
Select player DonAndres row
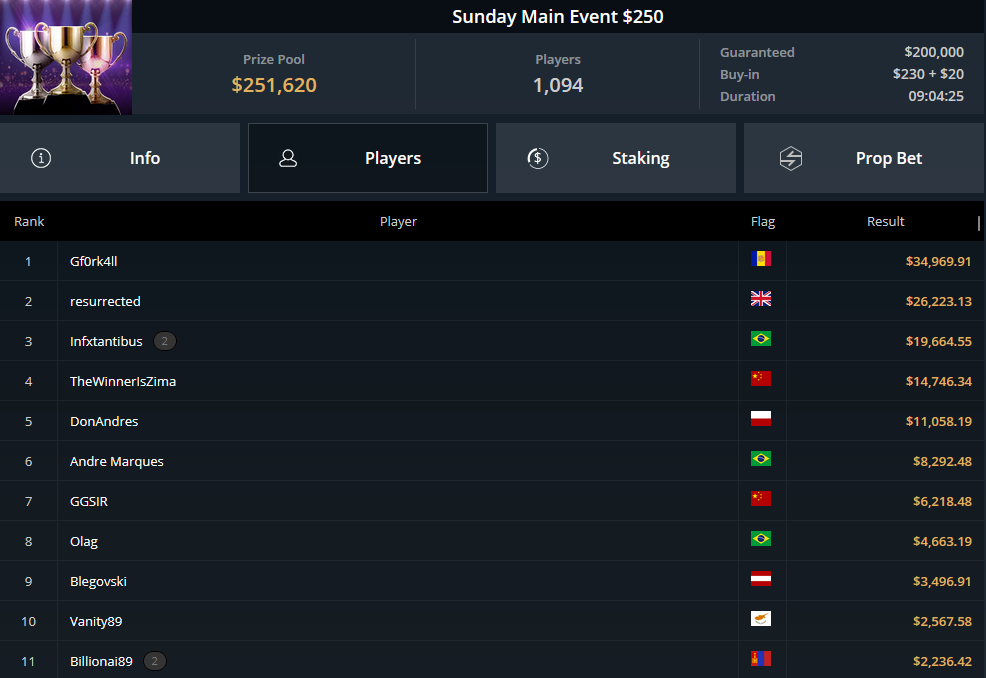click(x=492, y=421)
